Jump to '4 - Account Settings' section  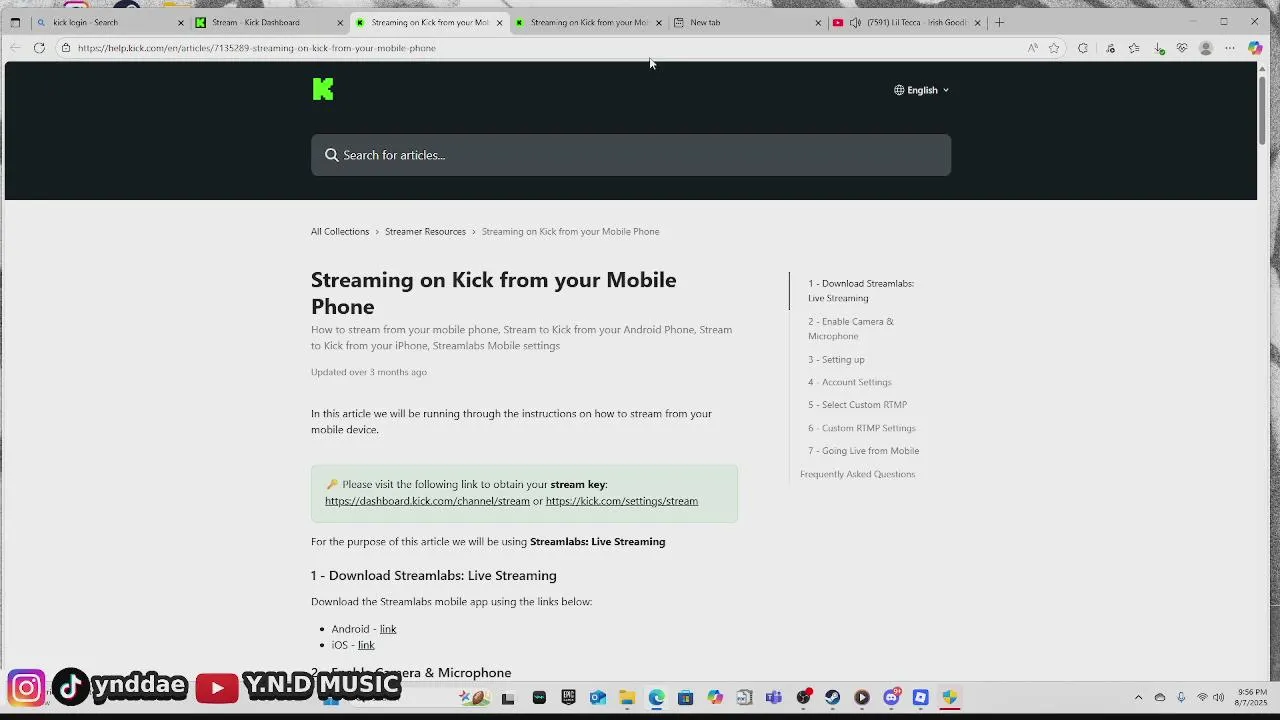[850, 382]
